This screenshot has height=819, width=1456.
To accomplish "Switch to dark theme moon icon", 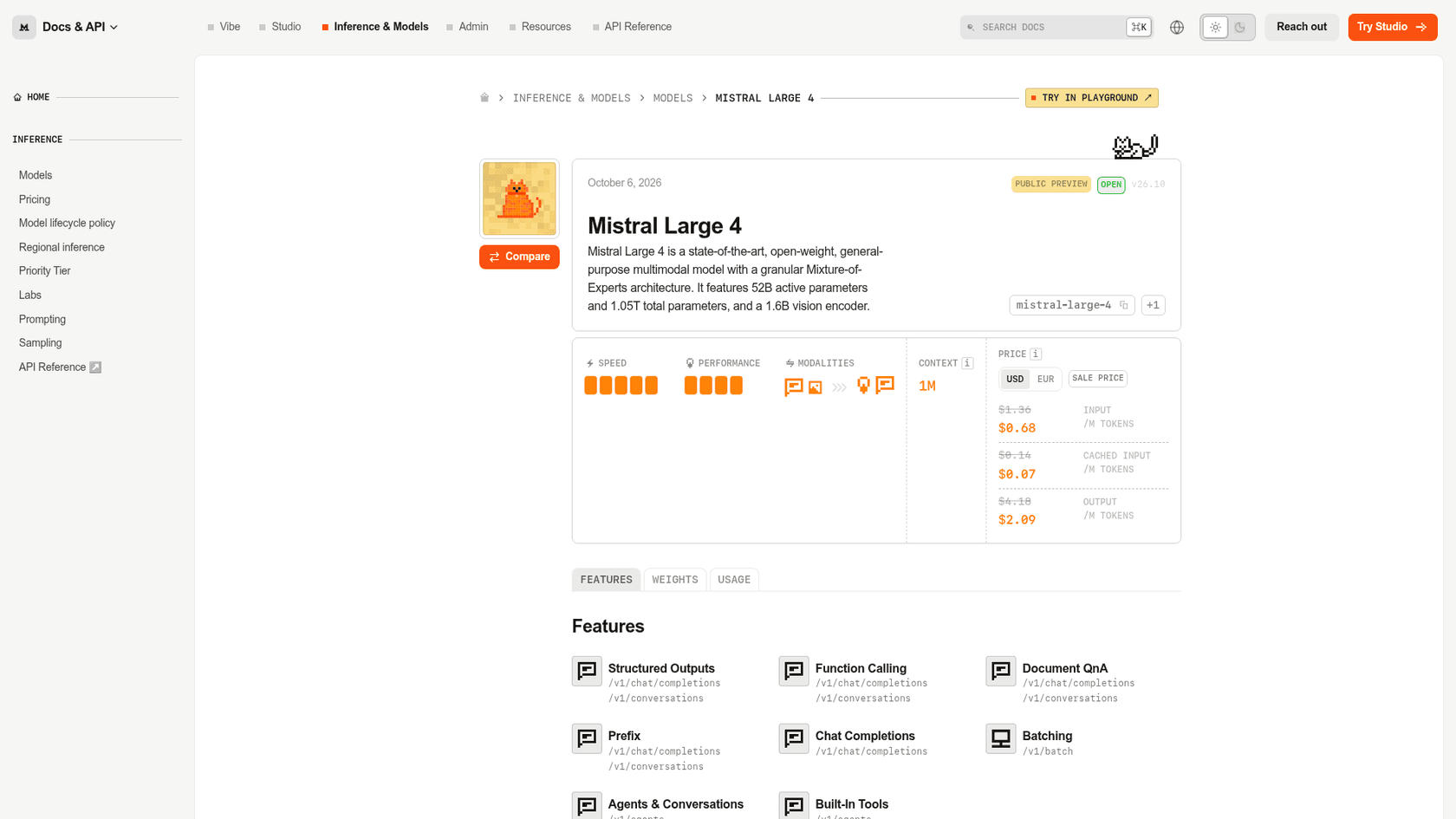I will 1240,27.
